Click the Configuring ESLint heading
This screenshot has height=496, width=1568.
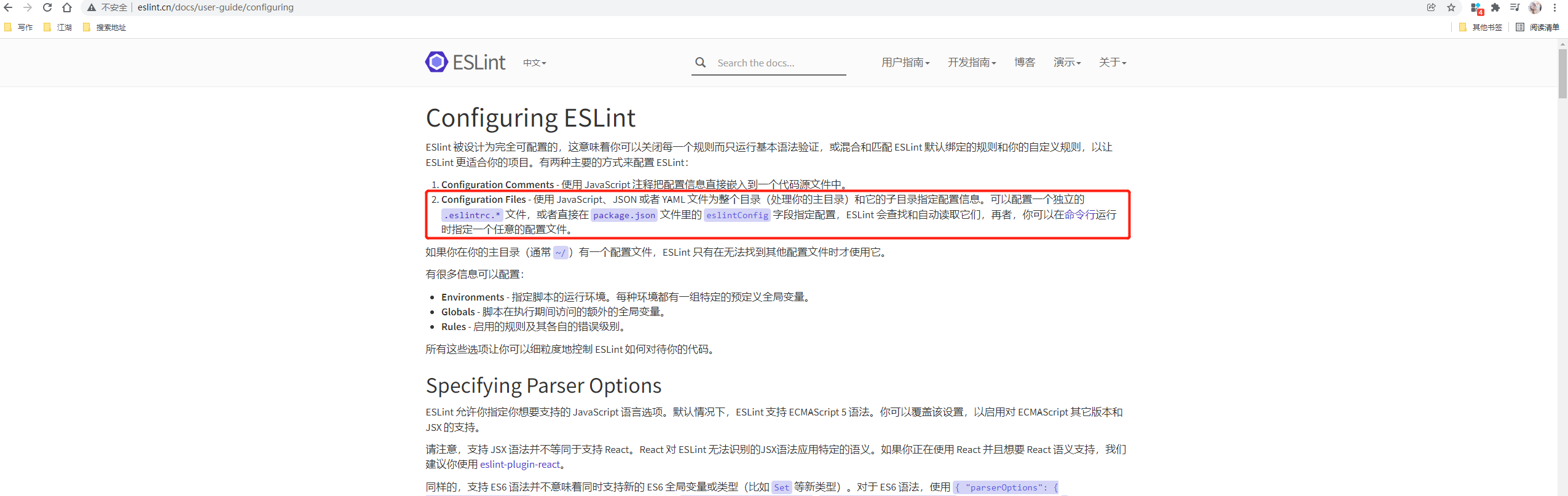click(x=530, y=118)
